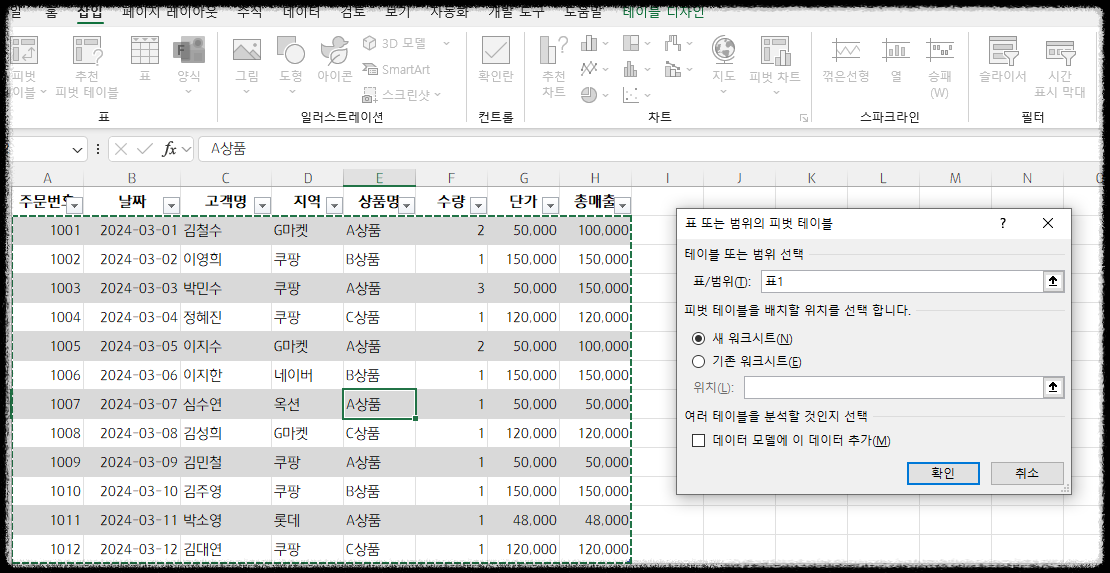Click the 48,000 unit price cell
1110x573 pixels.
[524, 520]
